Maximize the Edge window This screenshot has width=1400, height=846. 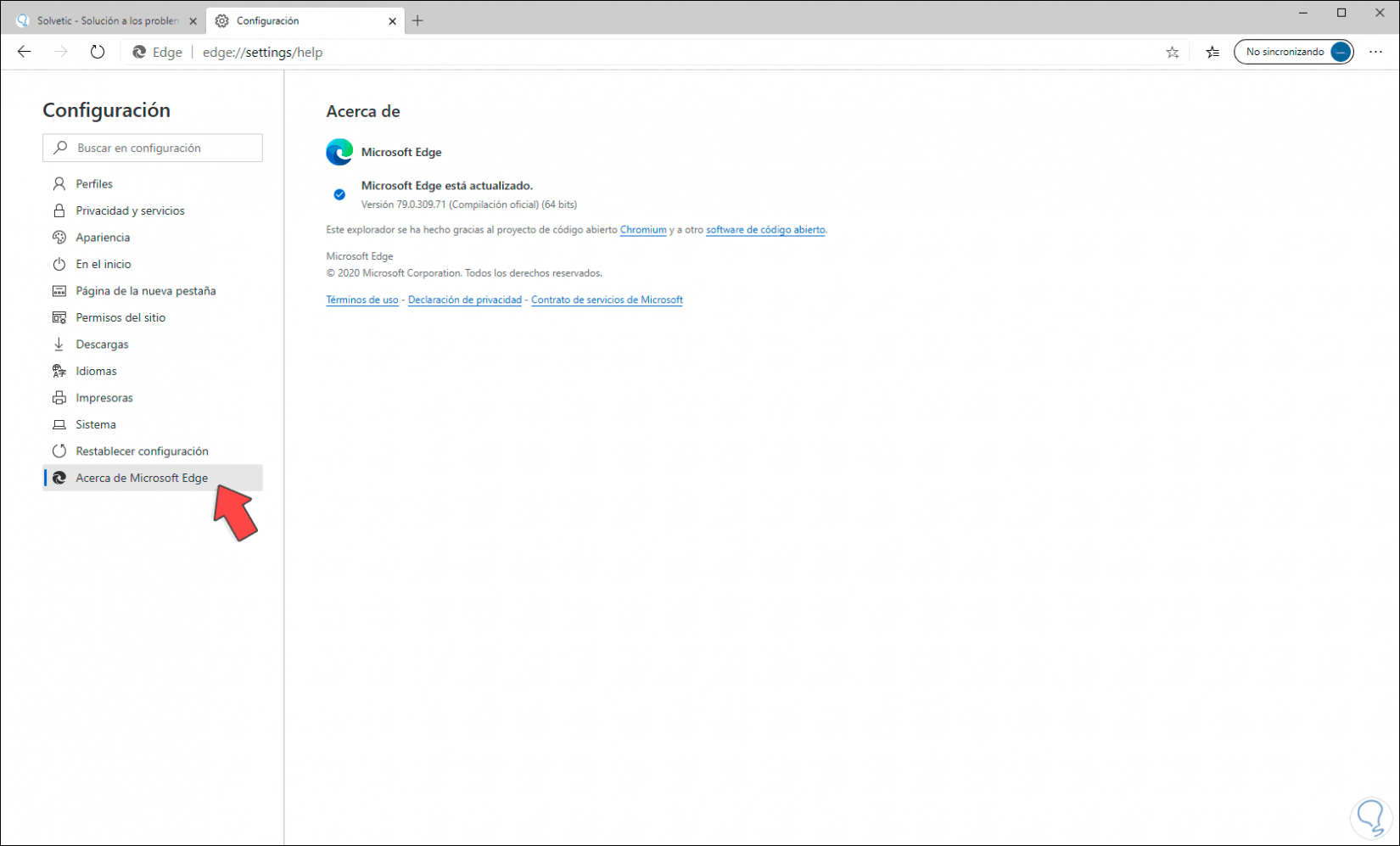pyautogui.click(x=1341, y=13)
